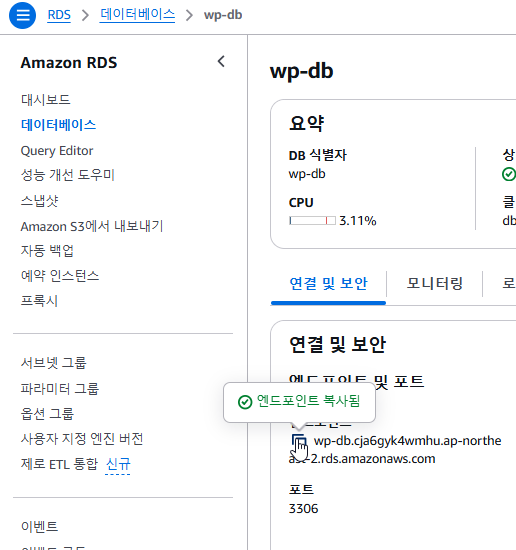
Task: Open 서브넷 그룹 in sidebar
Action: (x=53, y=363)
